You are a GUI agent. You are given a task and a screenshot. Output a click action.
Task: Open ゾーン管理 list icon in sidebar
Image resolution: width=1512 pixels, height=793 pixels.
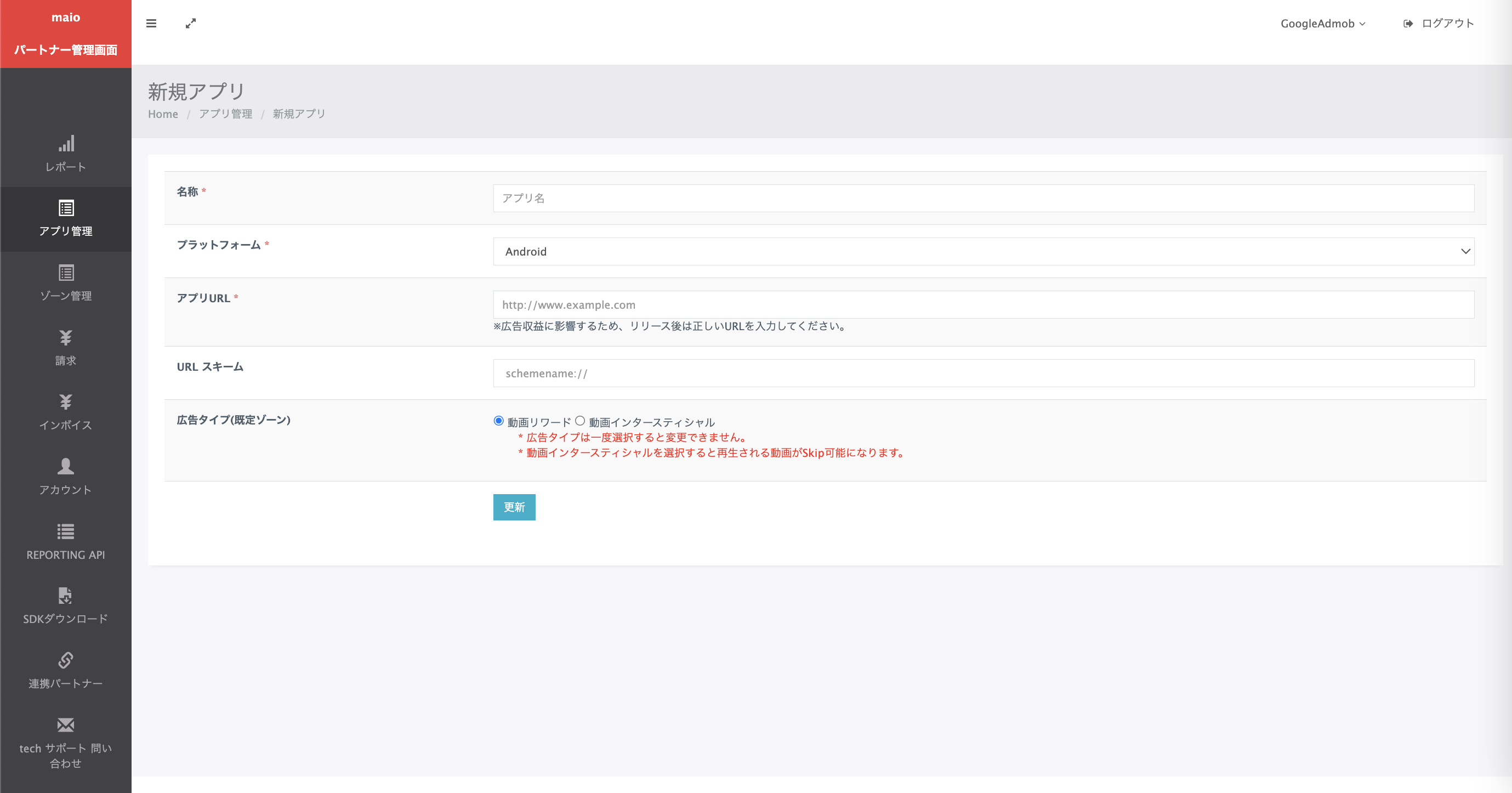(66, 273)
